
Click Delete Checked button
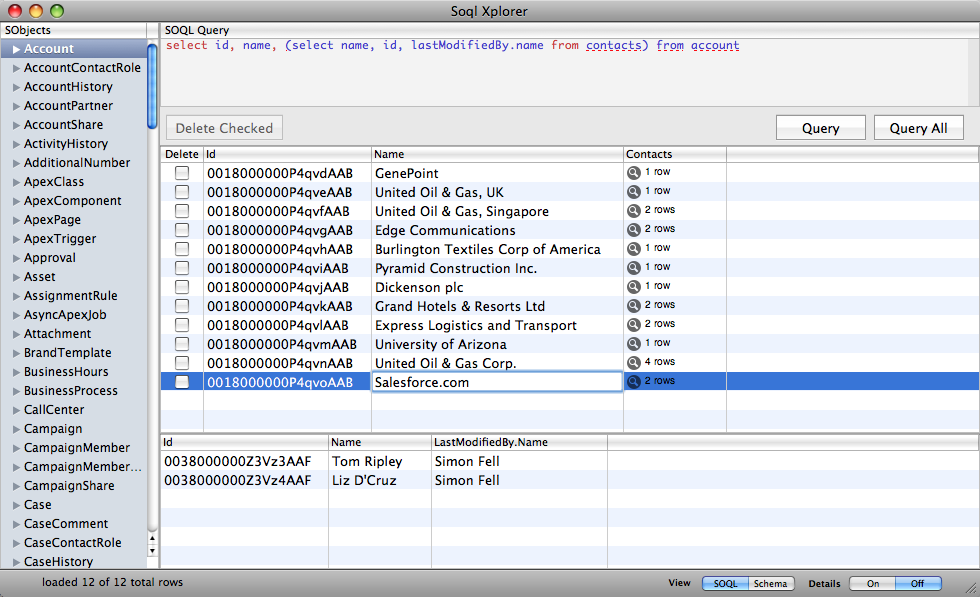224,128
